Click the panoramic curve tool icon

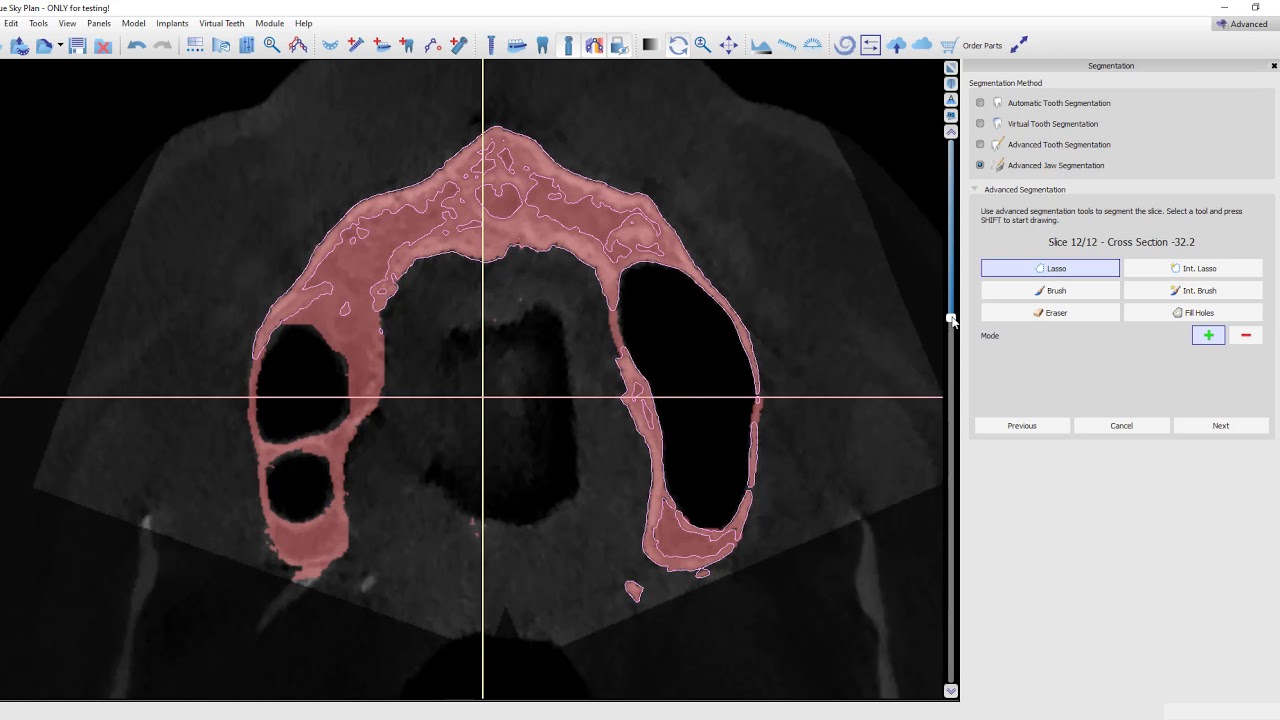(298, 45)
